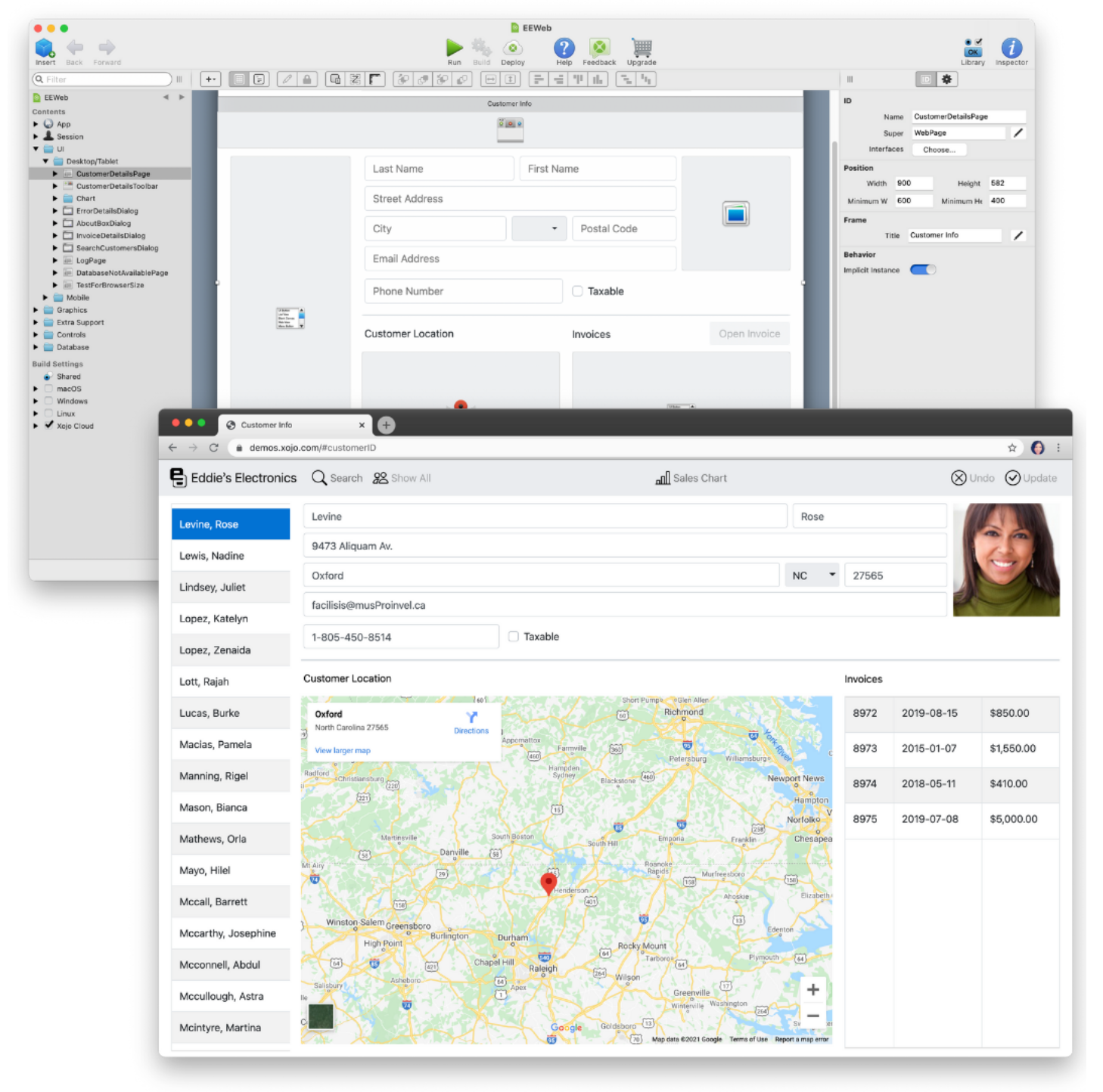The height and width of the screenshot is (1092, 1103).
Task: Click the Forward arrow in Xojo toolbar
Action: 107,48
